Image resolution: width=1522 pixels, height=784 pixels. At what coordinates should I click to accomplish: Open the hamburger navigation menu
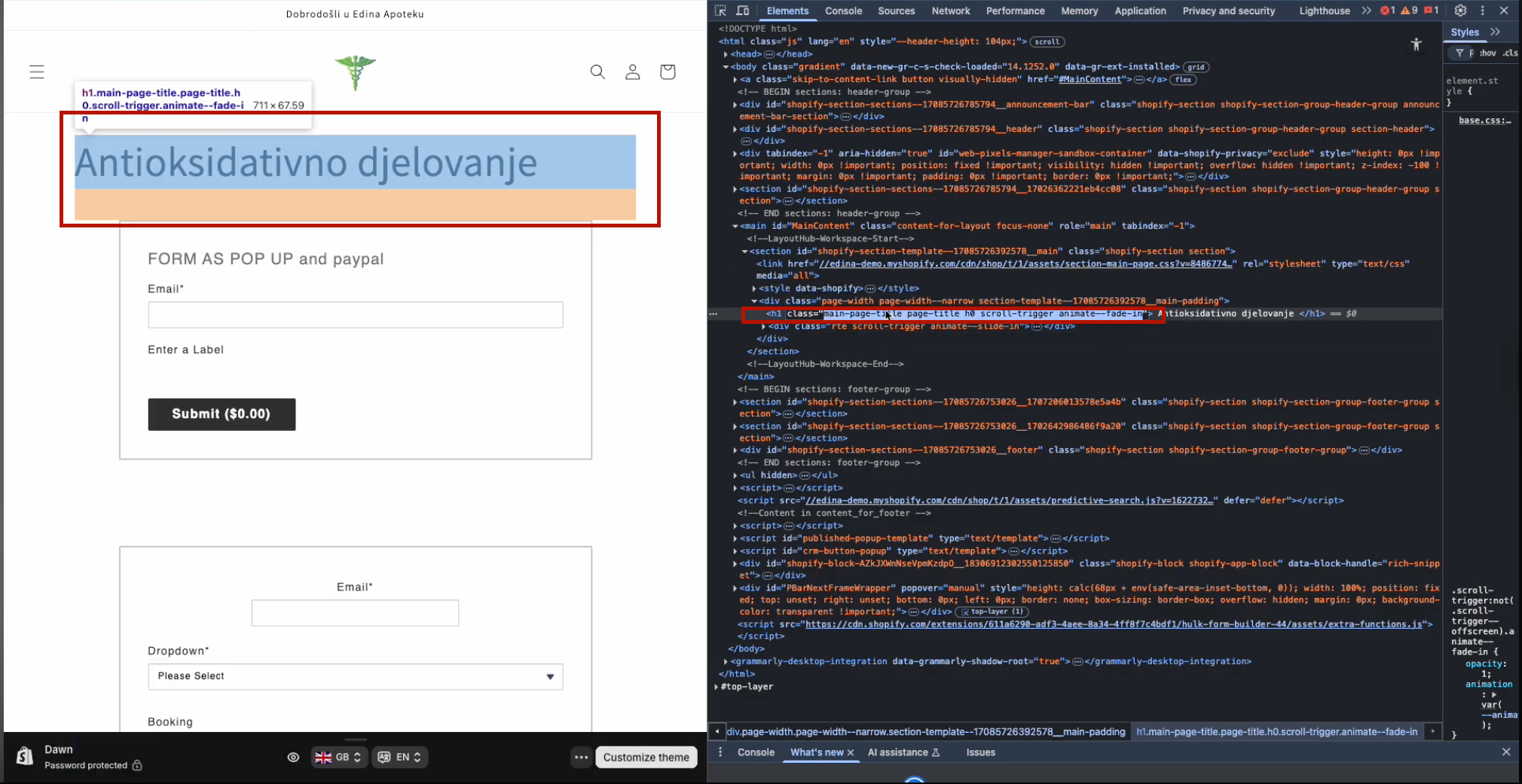point(37,72)
